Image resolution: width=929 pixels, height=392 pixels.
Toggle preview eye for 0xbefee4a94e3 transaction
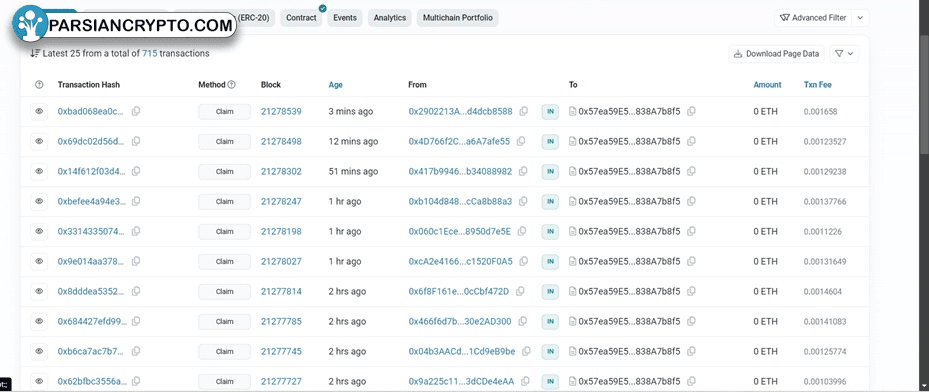[x=39, y=201]
